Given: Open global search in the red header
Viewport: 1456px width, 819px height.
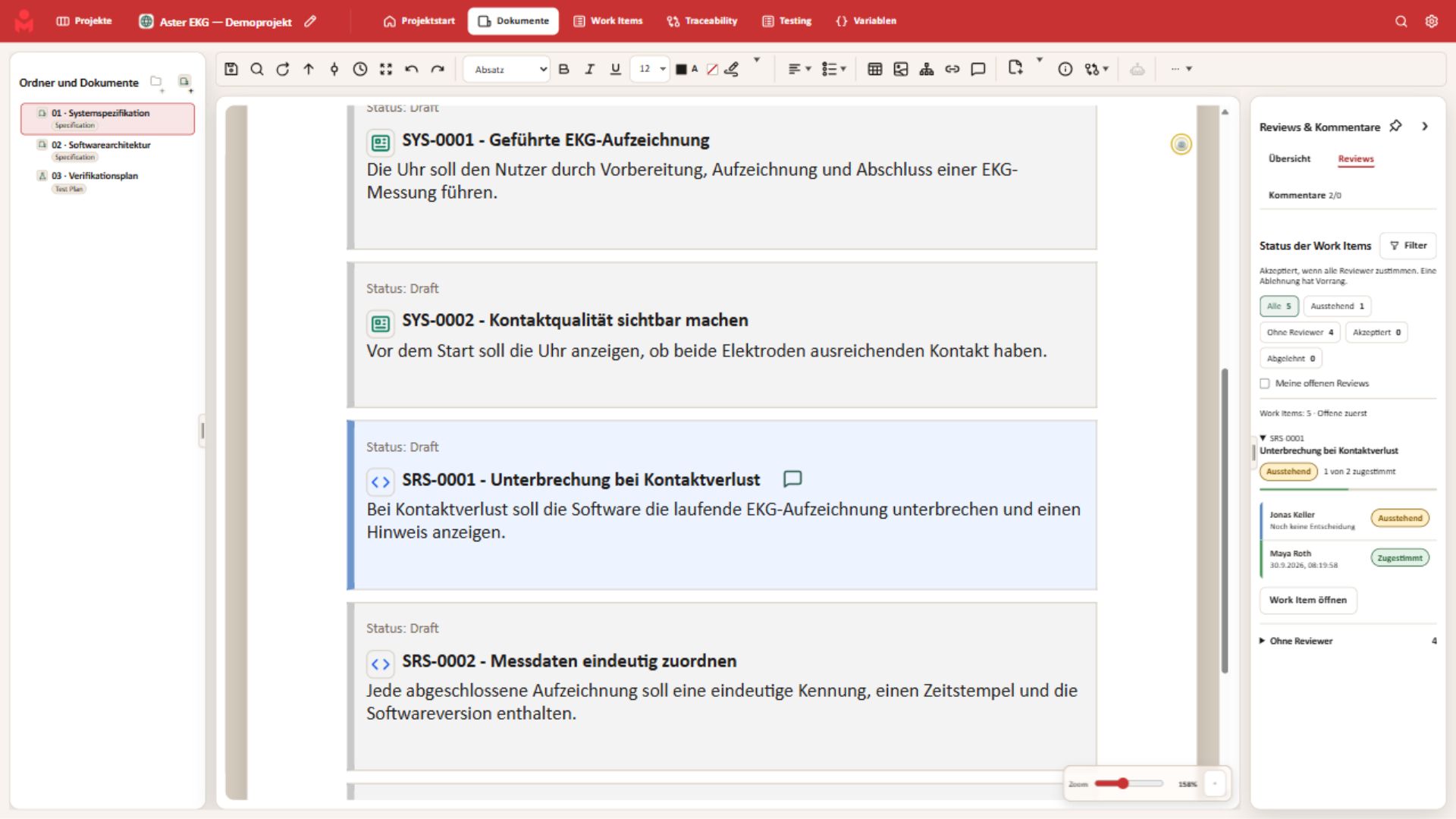Looking at the screenshot, I should 1401,21.
